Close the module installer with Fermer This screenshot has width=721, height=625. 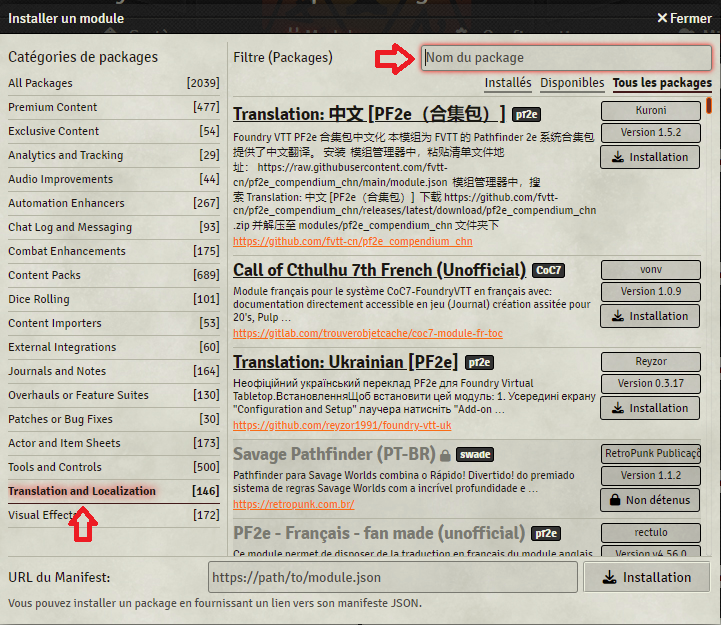[x=684, y=18]
